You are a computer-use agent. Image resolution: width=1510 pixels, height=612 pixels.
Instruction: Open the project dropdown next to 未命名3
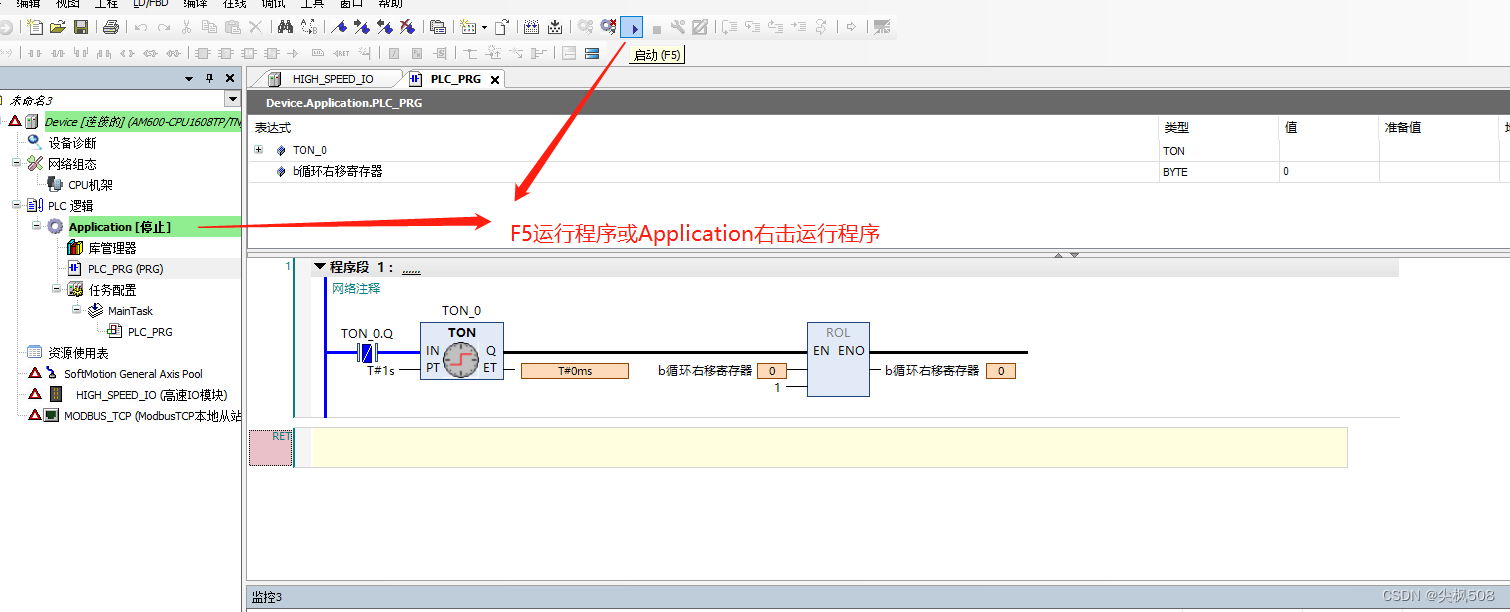coord(232,99)
